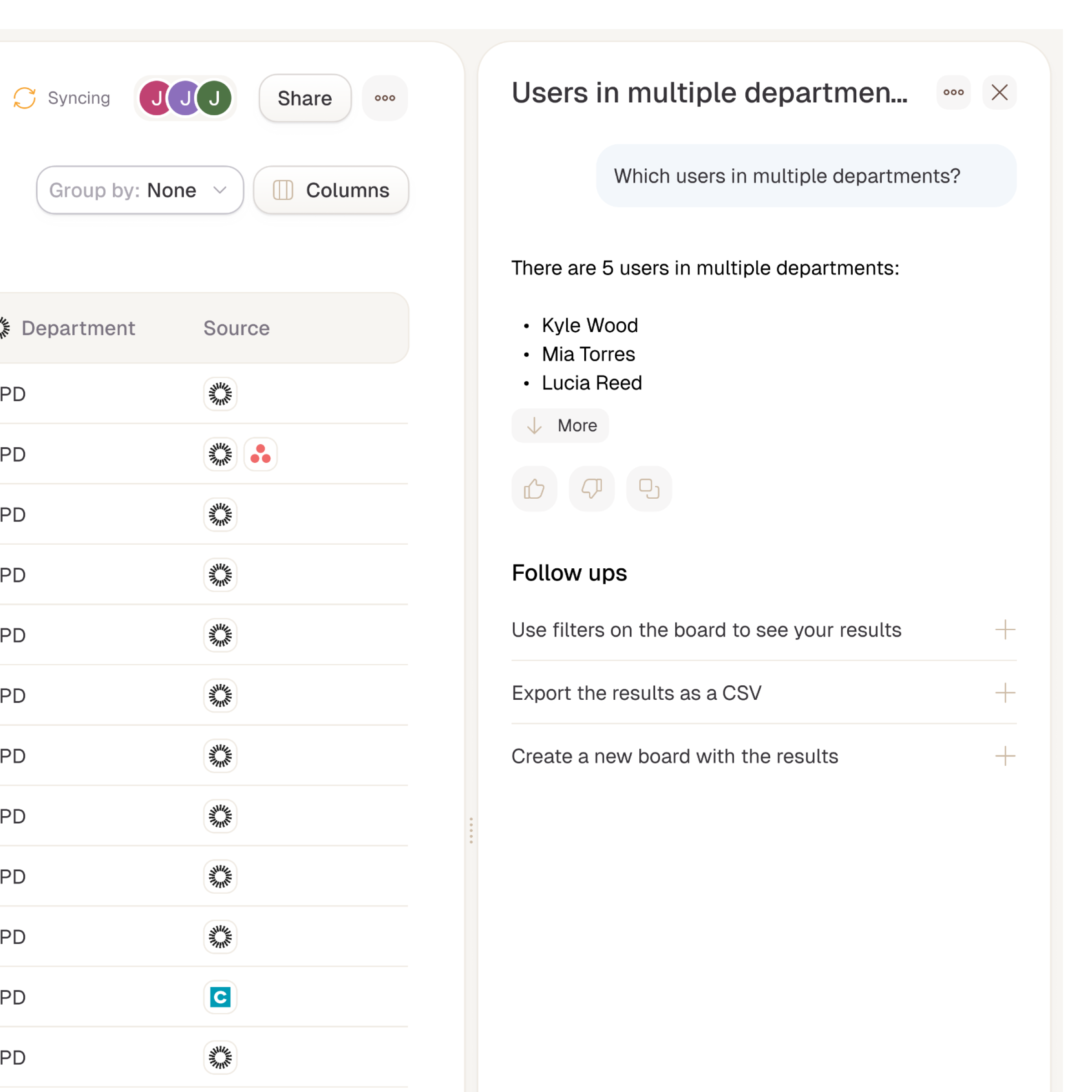Click the teal C source icon

[220, 996]
